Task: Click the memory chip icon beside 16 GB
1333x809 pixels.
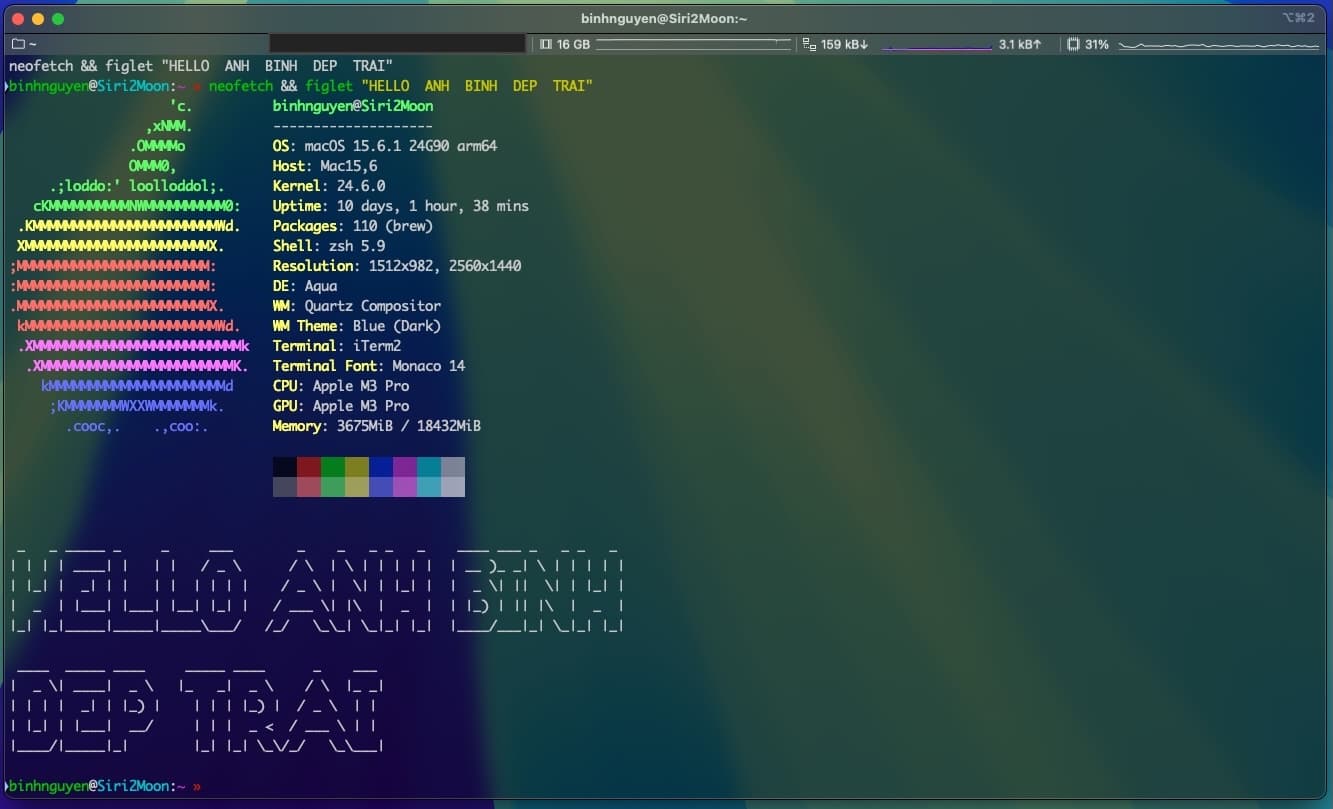Action: pyautogui.click(x=546, y=44)
